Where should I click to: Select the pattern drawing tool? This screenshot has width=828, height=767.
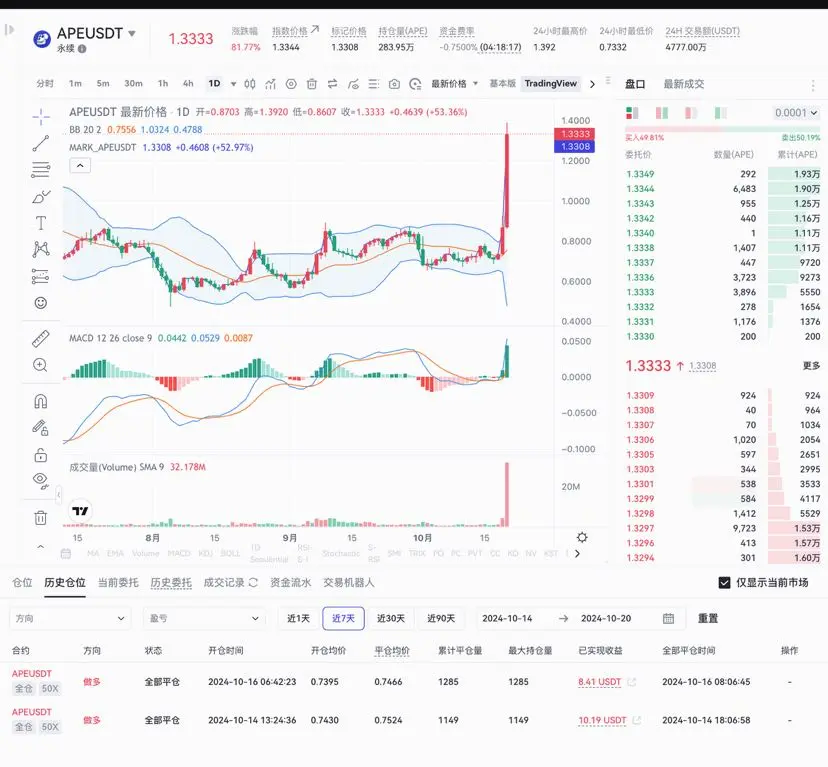pos(41,249)
